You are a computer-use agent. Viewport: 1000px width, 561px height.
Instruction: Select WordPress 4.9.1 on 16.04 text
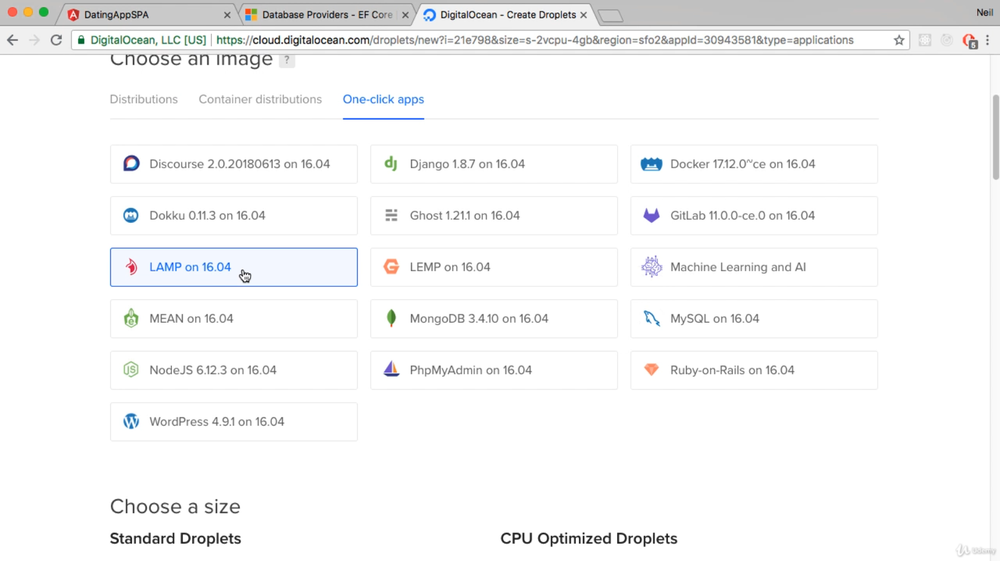pos(217,422)
